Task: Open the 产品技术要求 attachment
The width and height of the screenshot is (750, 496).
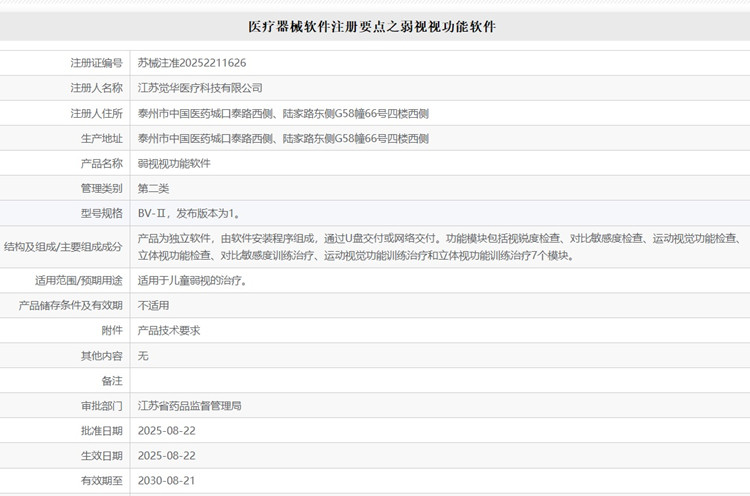Action: [x=169, y=330]
